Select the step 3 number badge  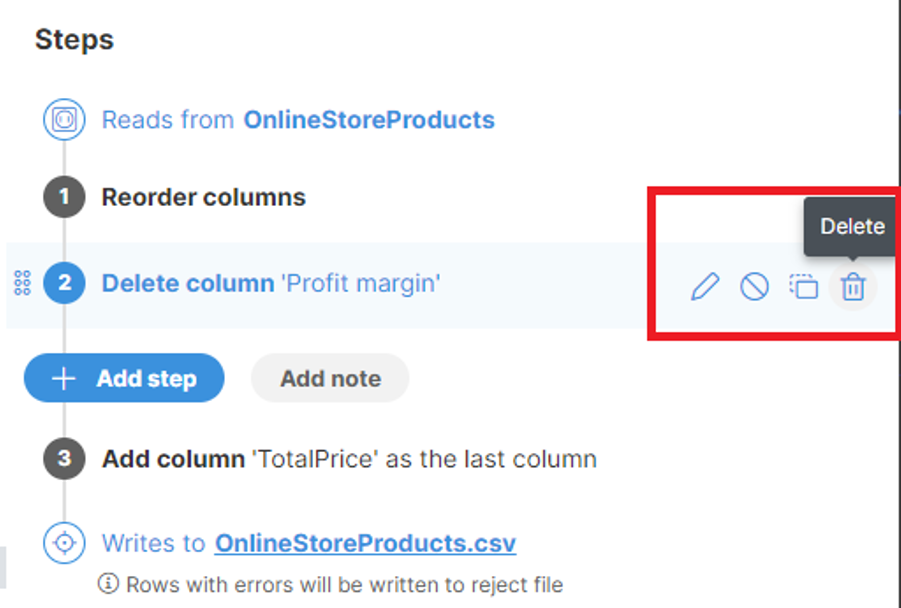64,459
